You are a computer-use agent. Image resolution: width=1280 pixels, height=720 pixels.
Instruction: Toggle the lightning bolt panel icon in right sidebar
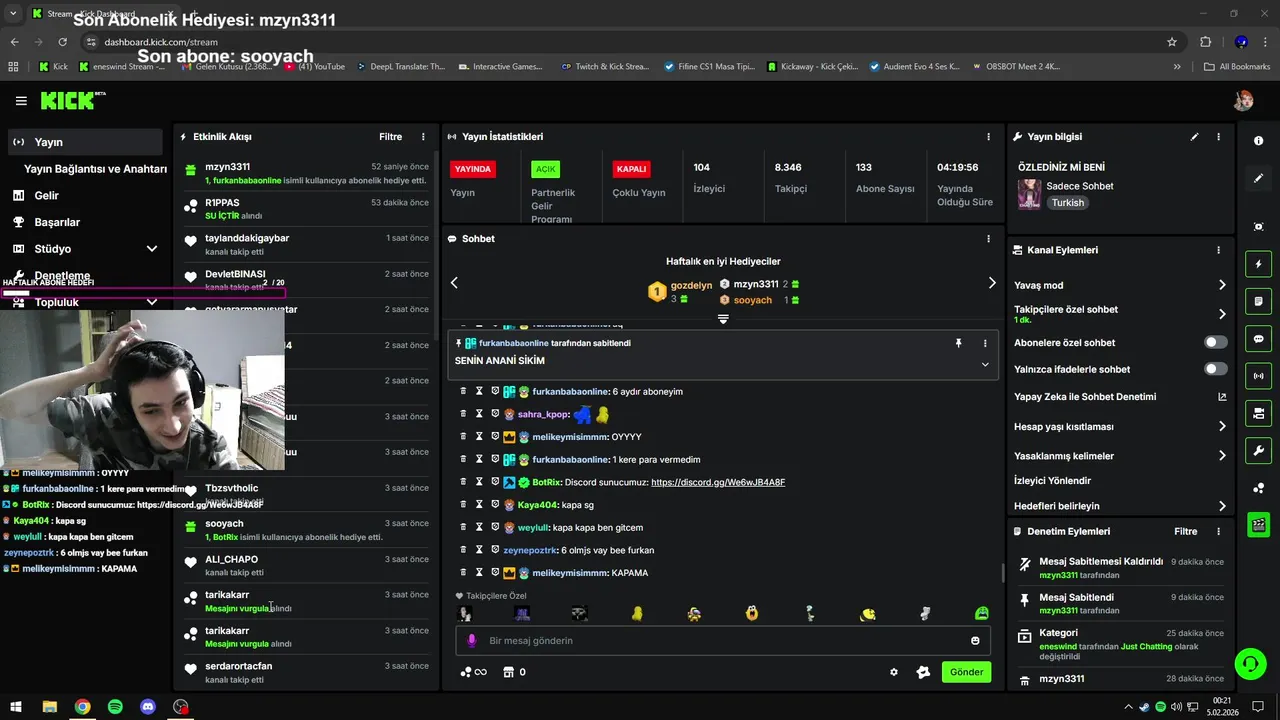1258,265
